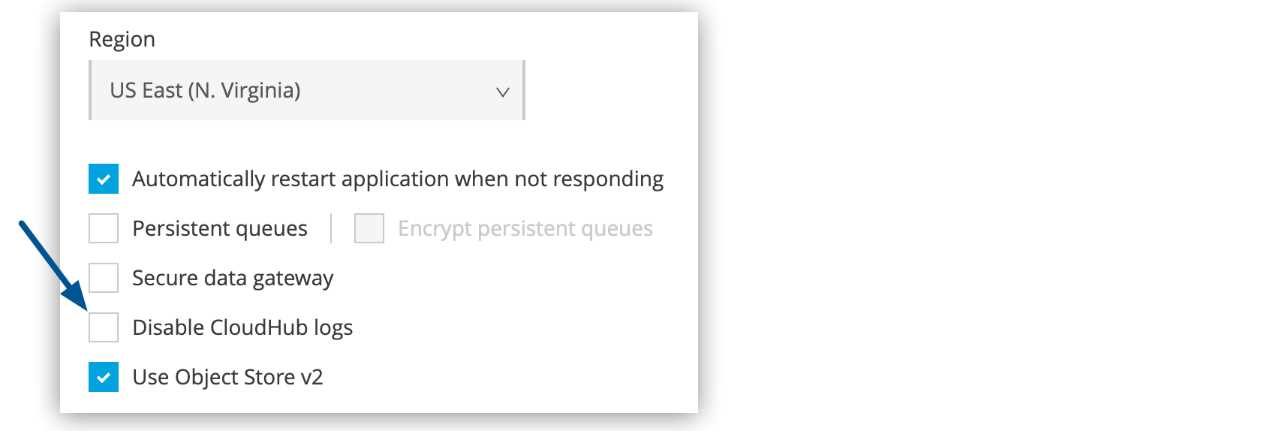
Task: Uncheck the Use Object Store v2 checkbox
Action: (x=103, y=377)
